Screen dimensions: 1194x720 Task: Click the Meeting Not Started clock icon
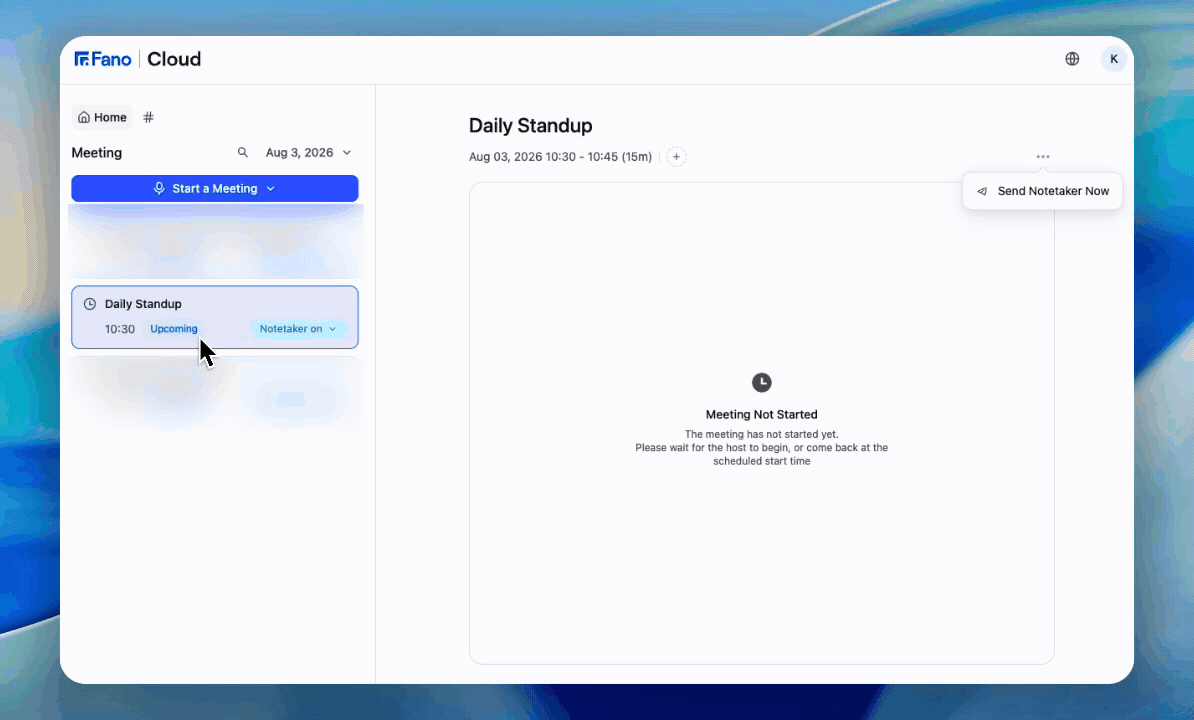pyautogui.click(x=761, y=382)
